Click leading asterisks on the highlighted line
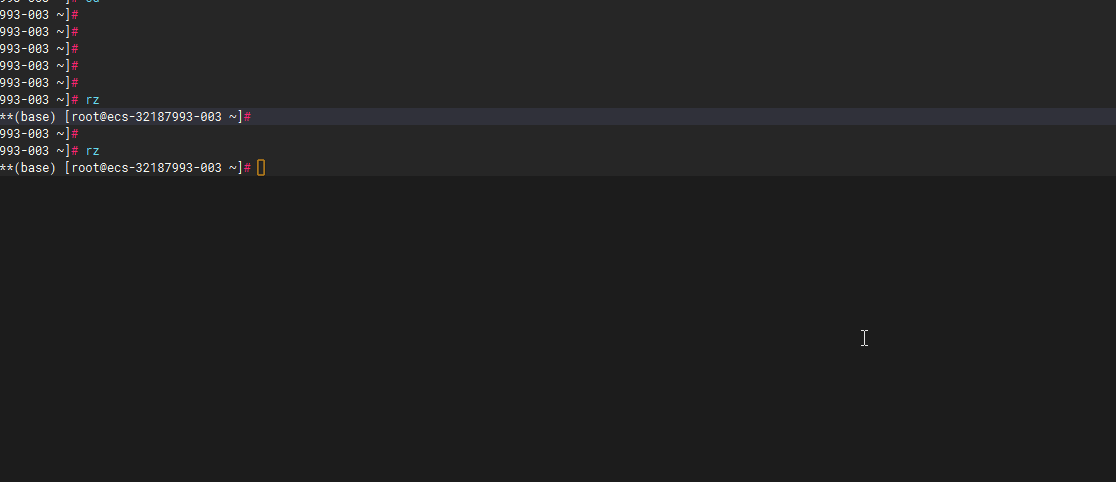Screen dimensions: 1116x482 pyautogui.click(x=7, y=115)
